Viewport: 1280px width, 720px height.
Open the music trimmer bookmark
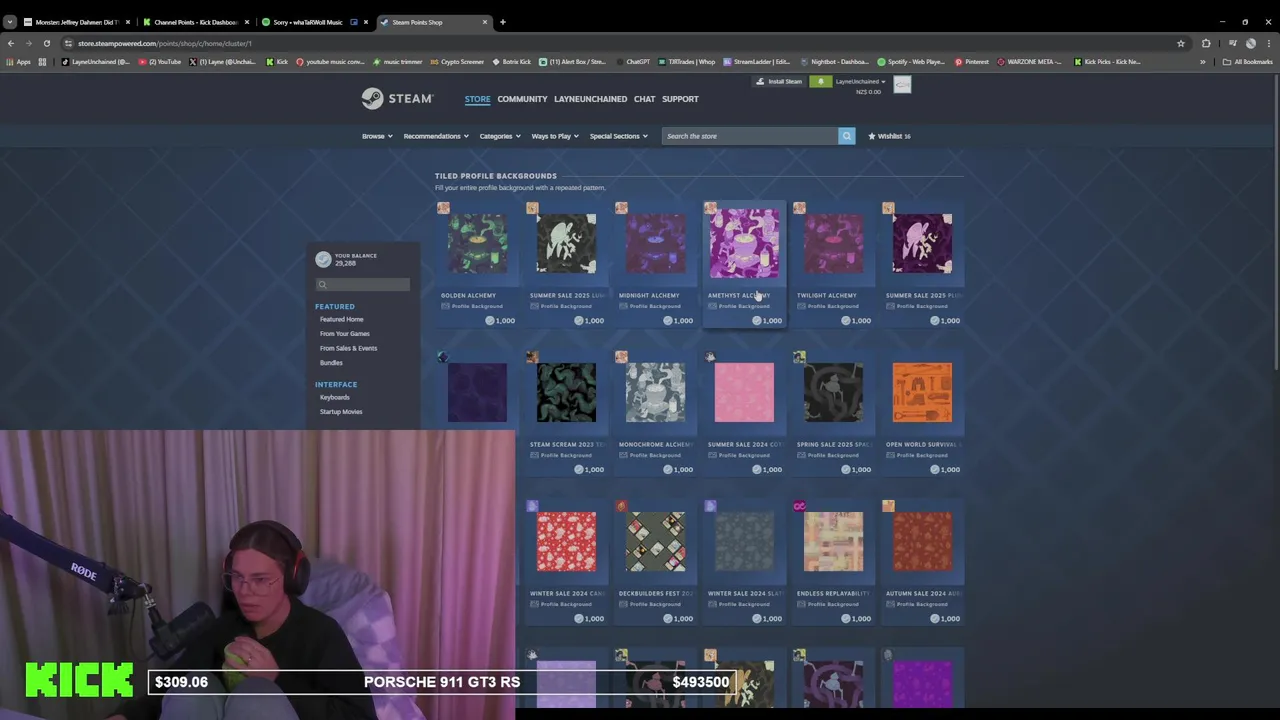[x=396, y=62]
